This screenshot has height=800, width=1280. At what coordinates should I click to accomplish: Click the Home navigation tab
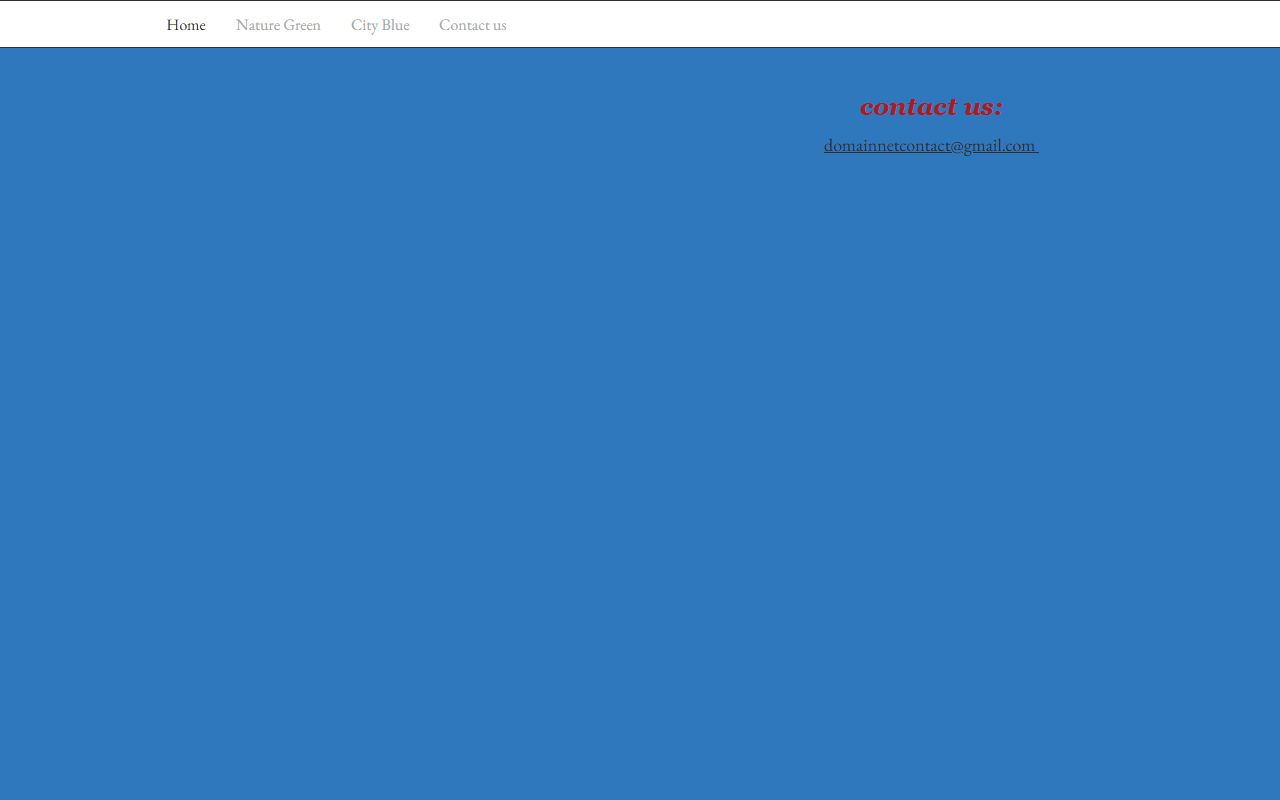tap(186, 25)
